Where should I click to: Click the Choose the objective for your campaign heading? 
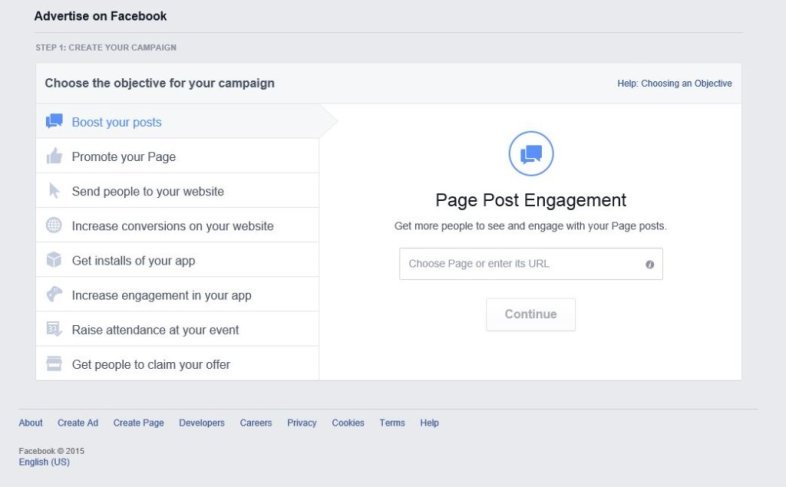tap(159, 83)
